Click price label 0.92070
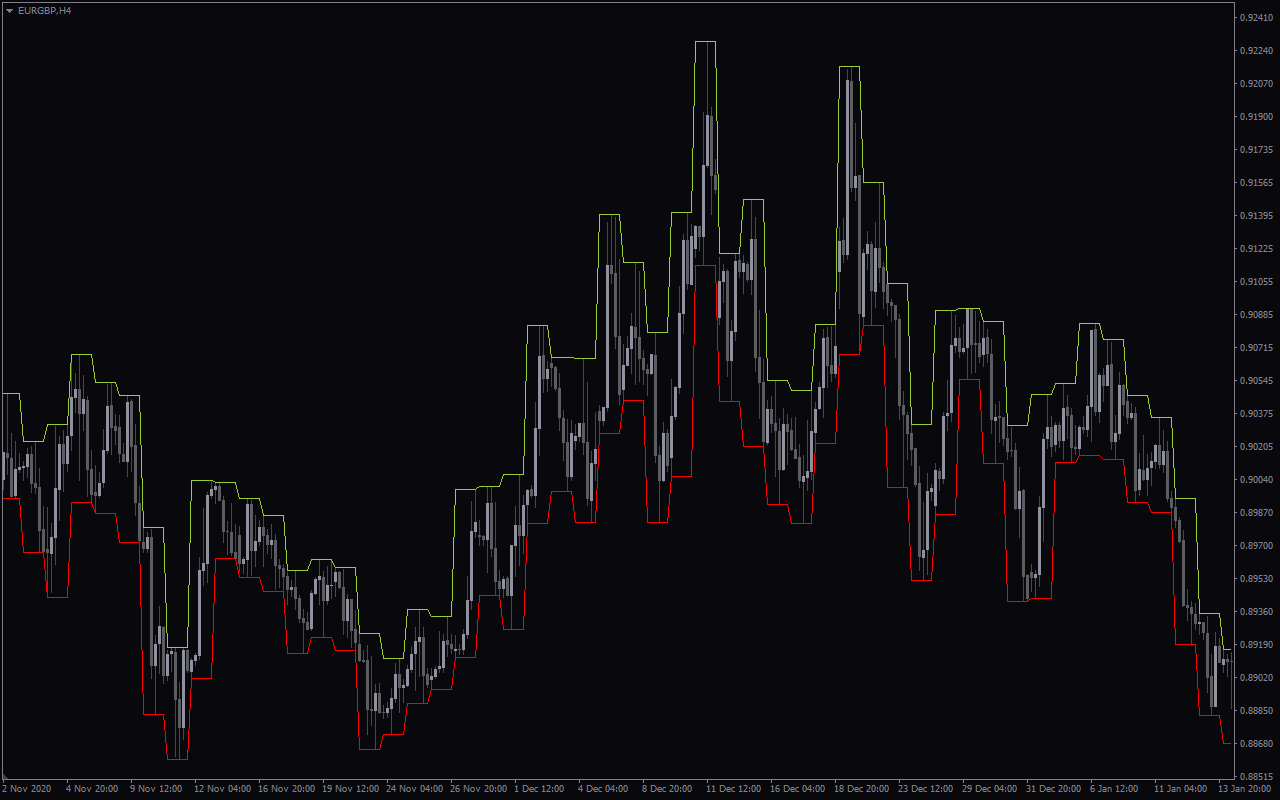Image resolution: width=1280 pixels, height=800 pixels. tap(1255, 84)
